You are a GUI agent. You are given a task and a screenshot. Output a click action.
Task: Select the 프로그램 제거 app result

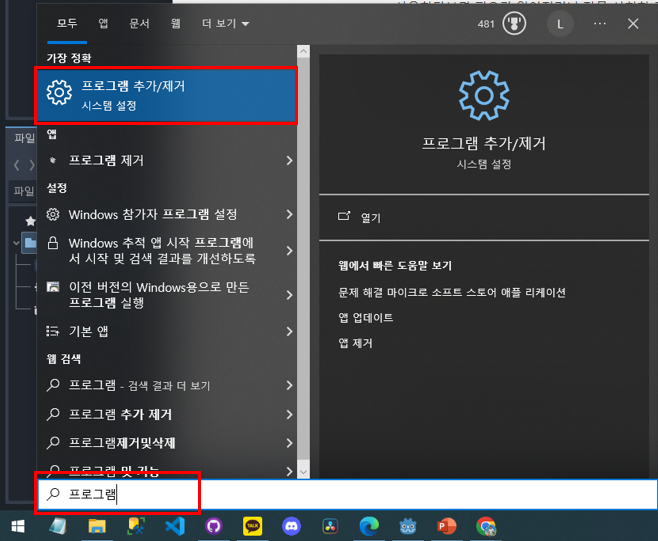tap(167, 160)
